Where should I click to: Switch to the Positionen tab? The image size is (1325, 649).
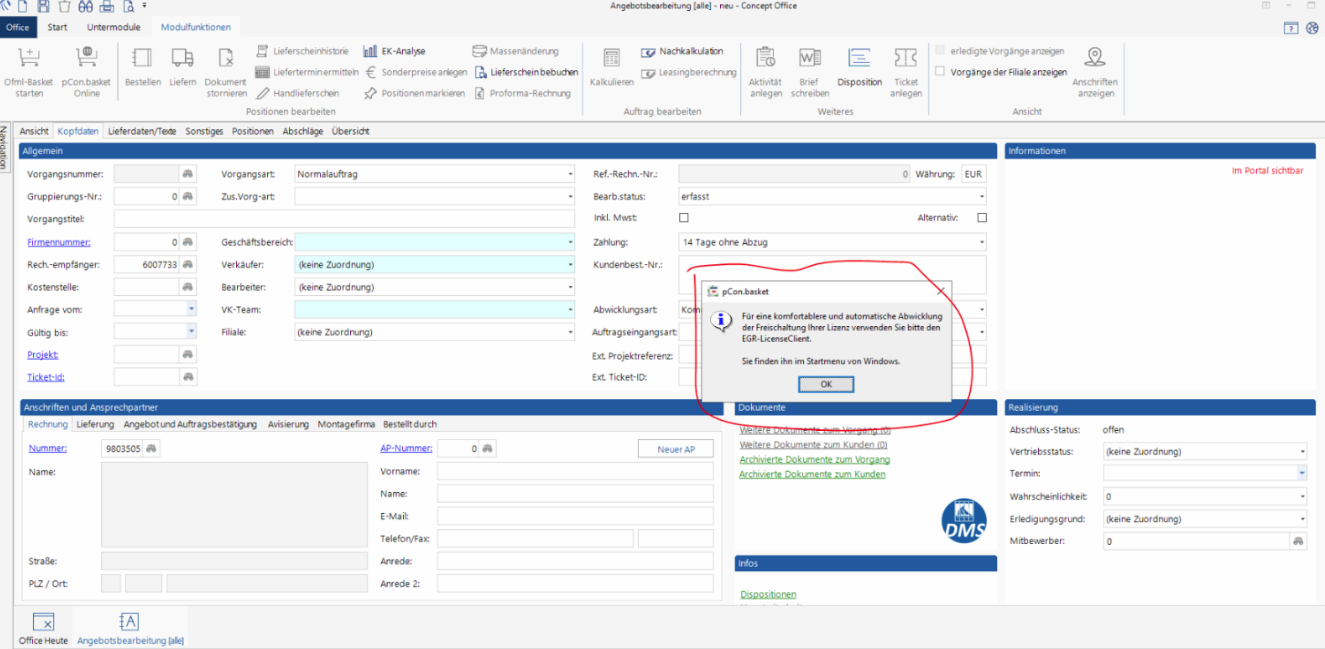(252, 131)
